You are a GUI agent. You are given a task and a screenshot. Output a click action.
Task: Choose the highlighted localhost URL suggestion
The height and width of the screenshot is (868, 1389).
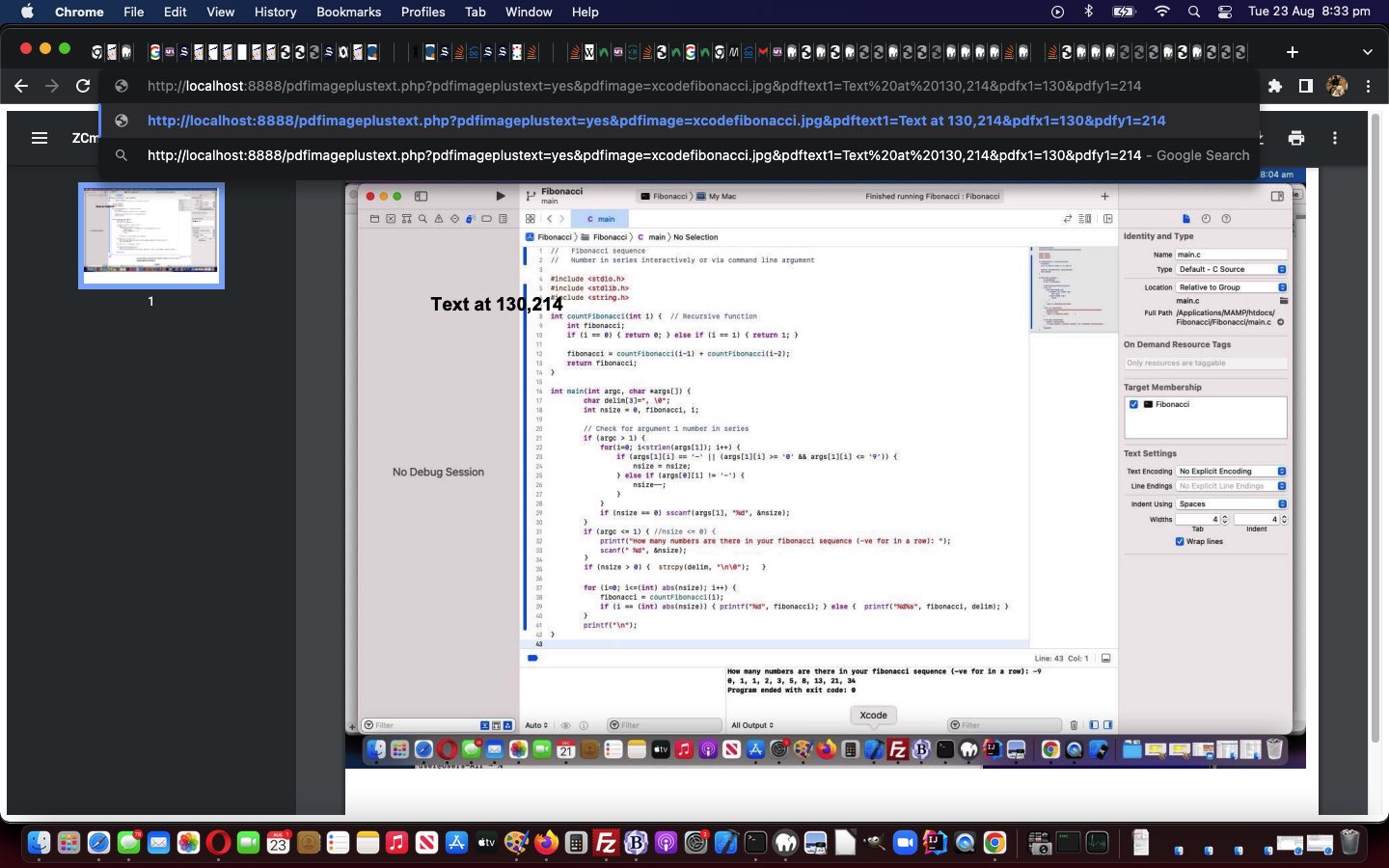click(x=679, y=121)
